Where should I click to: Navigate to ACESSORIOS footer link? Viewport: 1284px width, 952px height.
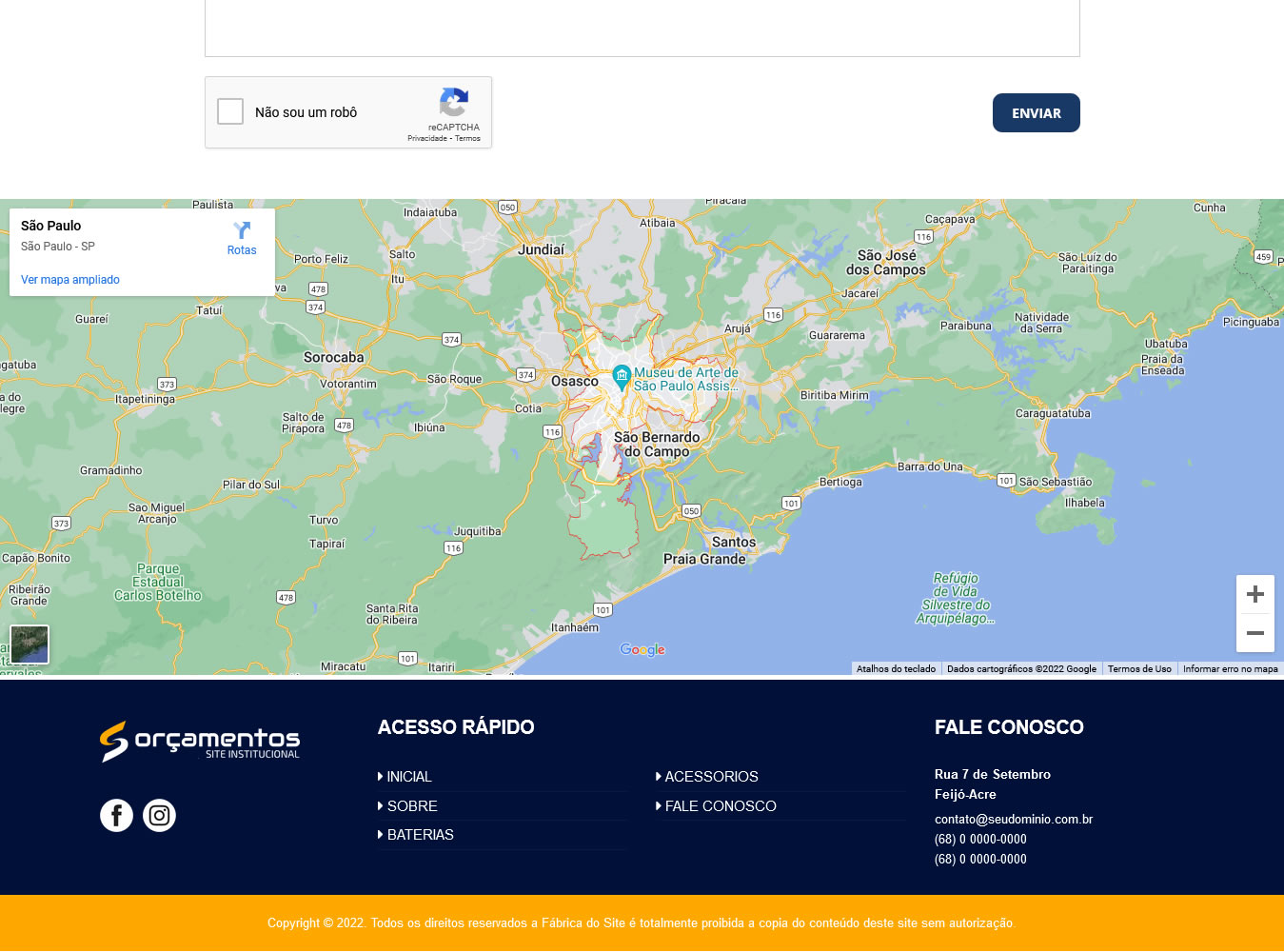711,777
